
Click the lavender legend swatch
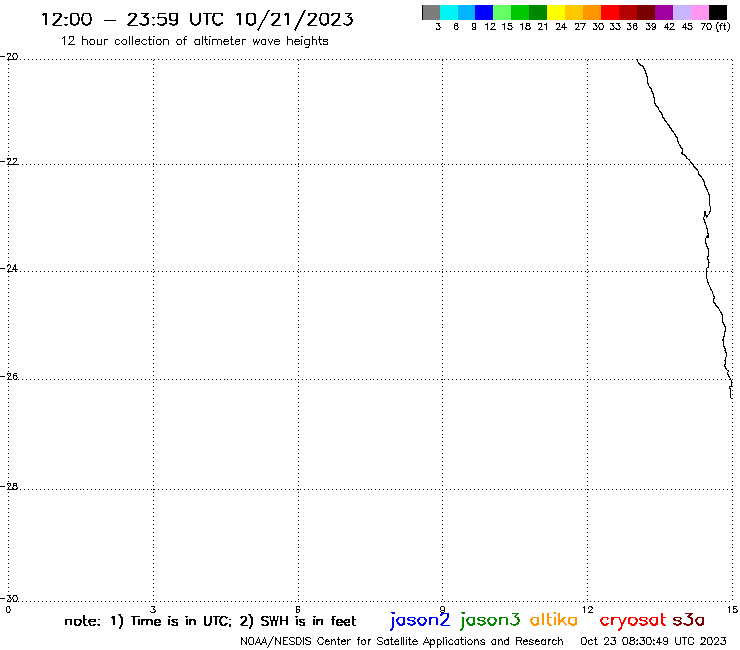point(682,12)
